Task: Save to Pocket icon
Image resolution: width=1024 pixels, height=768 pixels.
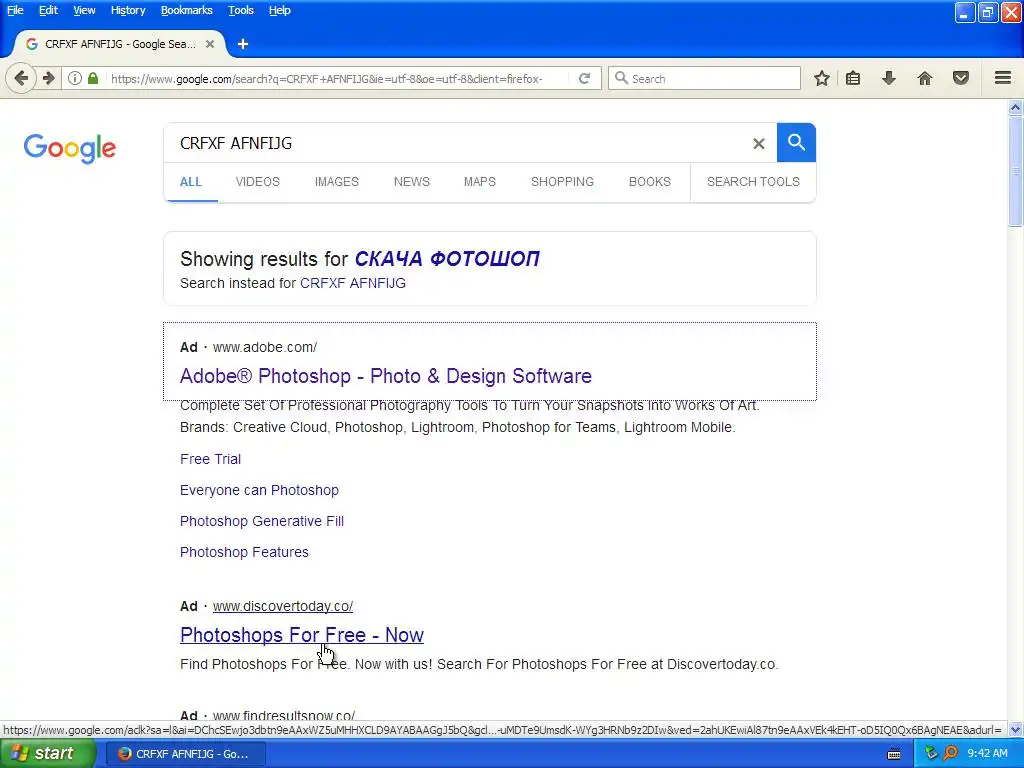Action: tap(961, 78)
